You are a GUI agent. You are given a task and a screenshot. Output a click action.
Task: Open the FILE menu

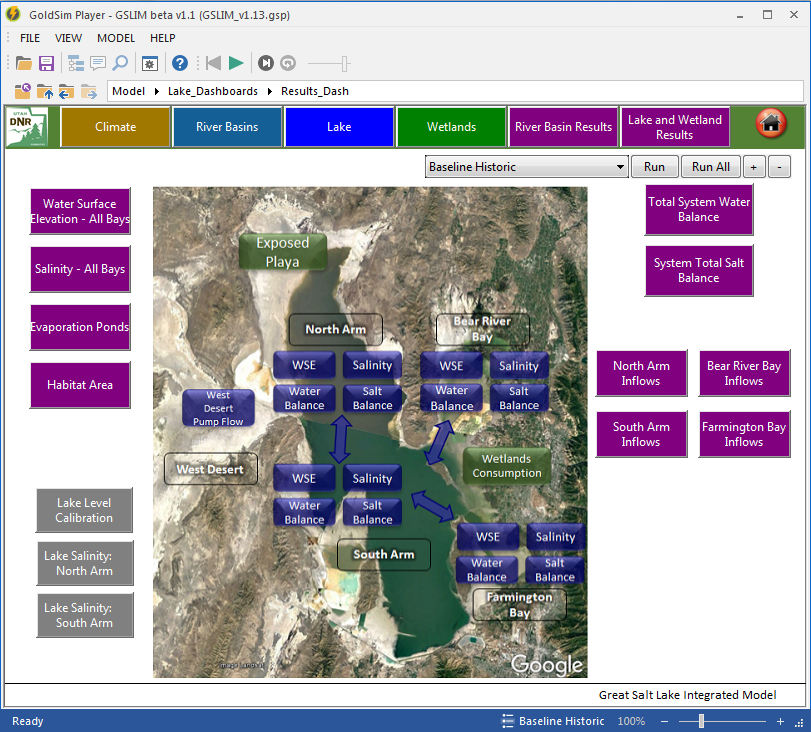coord(30,38)
